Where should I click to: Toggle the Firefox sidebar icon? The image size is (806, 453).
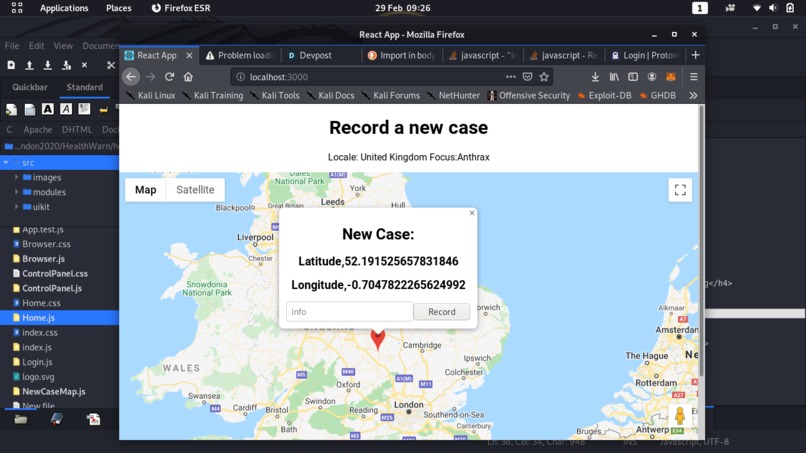click(633, 77)
